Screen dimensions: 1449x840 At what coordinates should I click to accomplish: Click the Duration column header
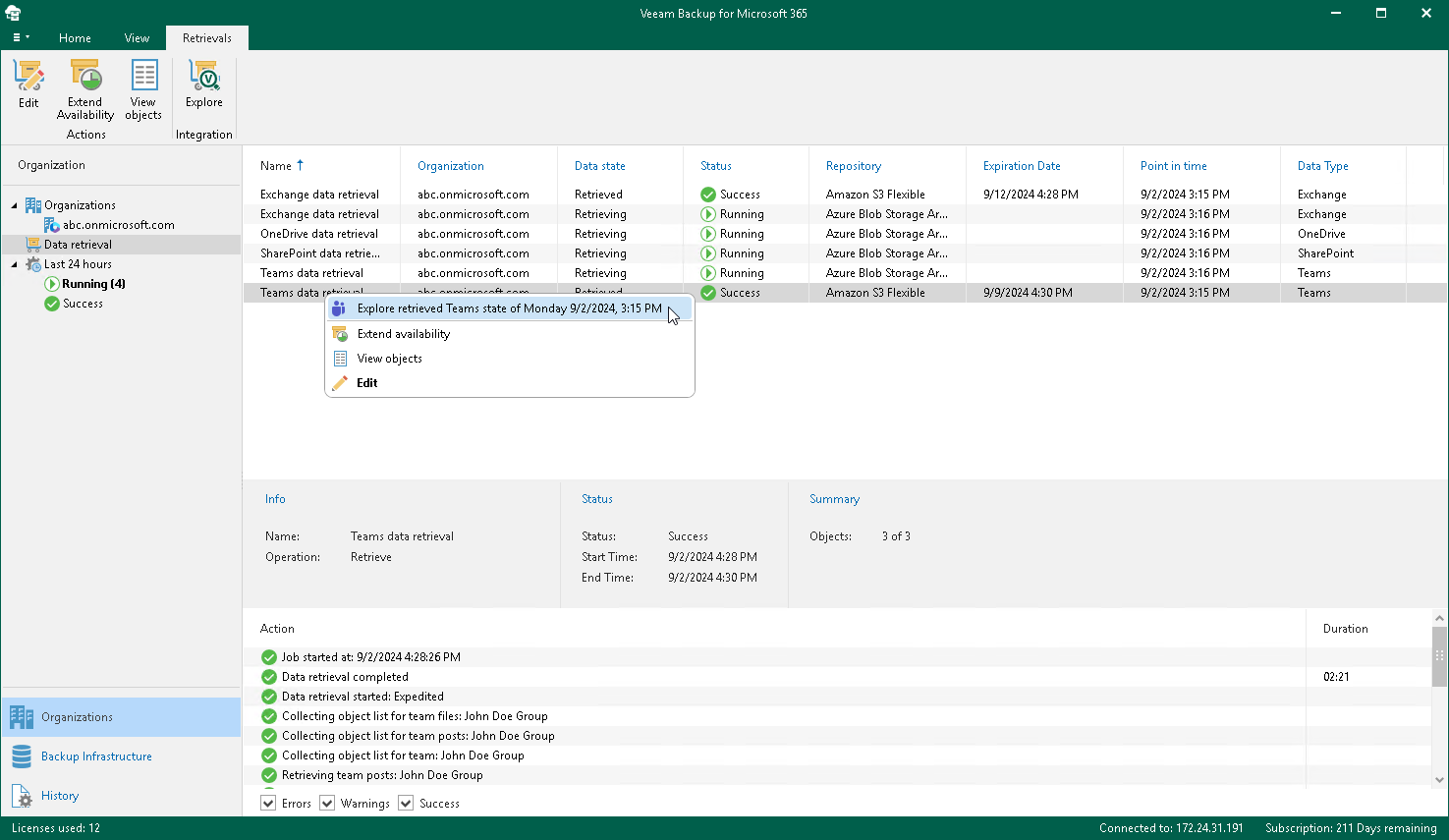1345,629
